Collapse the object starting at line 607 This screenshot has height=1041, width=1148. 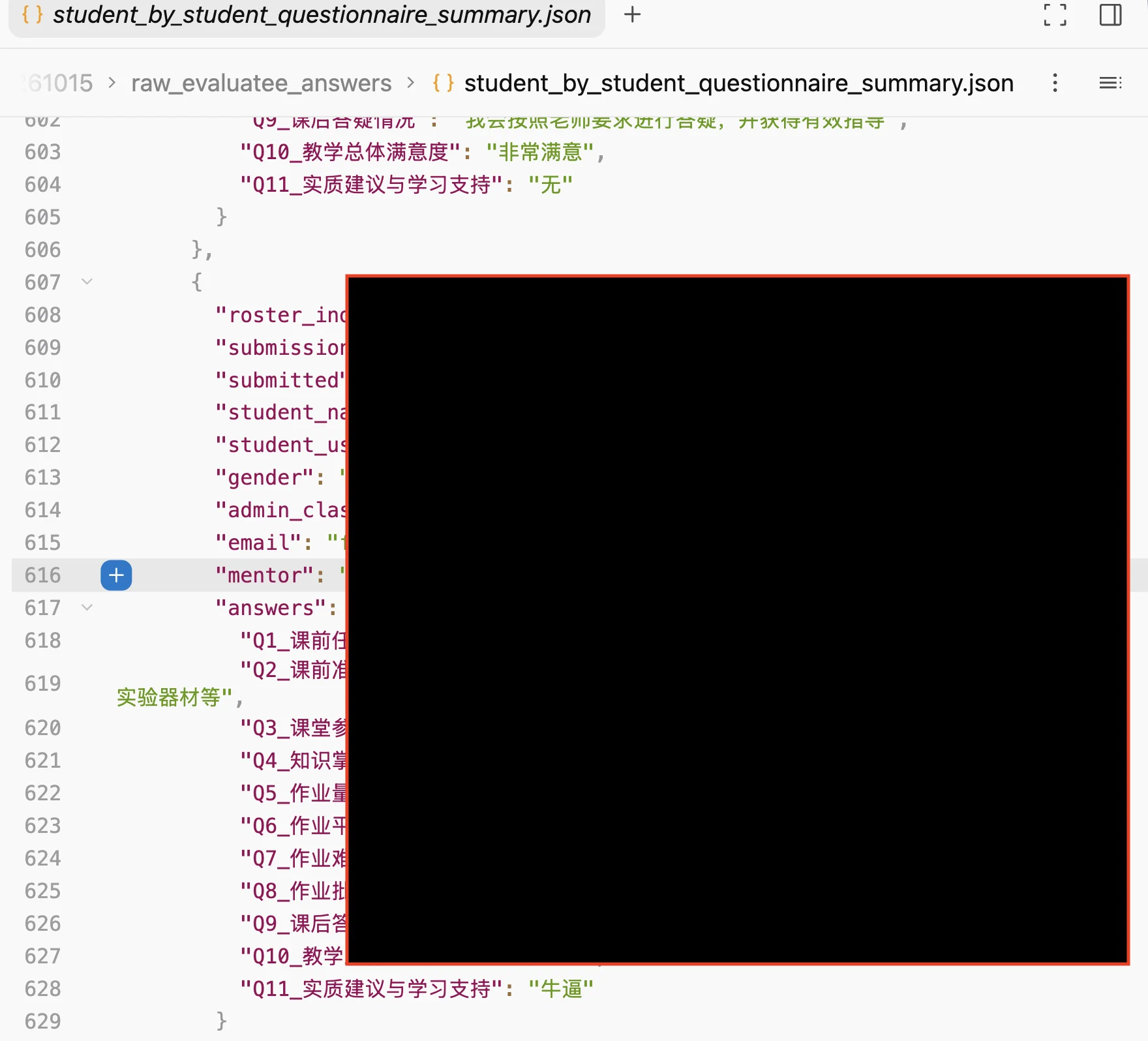(x=87, y=282)
